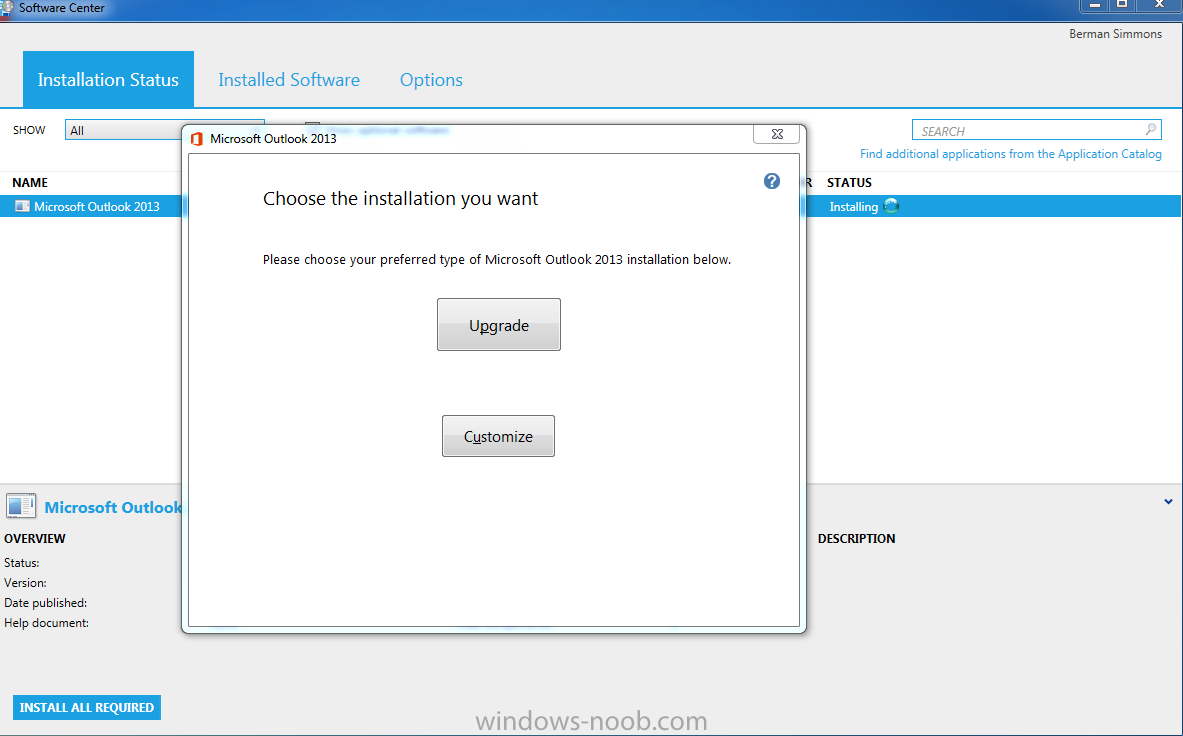Click the spinning Installing status icon

pos(891,206)
